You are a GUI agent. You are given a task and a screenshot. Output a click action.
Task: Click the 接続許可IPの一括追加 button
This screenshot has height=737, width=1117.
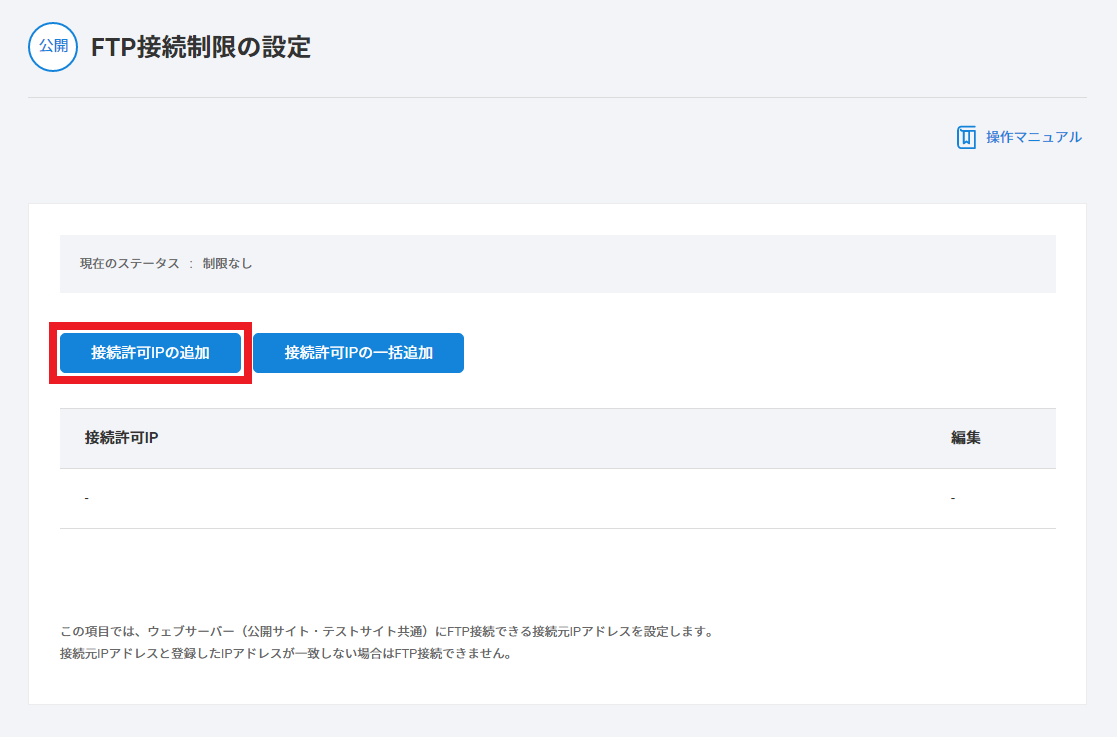point(358,353)
